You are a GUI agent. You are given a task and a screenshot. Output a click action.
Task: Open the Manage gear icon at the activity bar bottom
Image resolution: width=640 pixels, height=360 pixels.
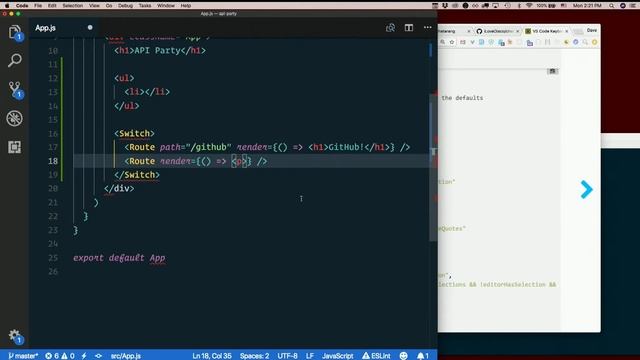tap(15, 336)
